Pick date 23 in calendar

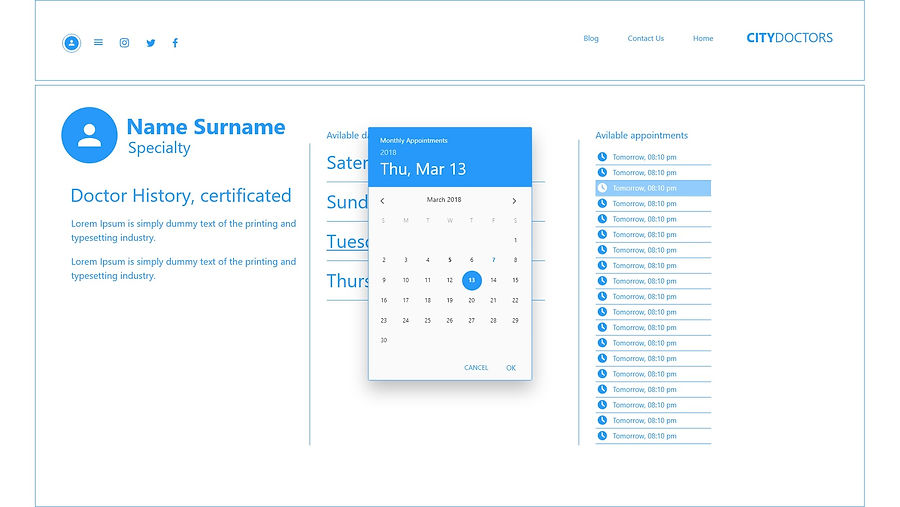384,320
